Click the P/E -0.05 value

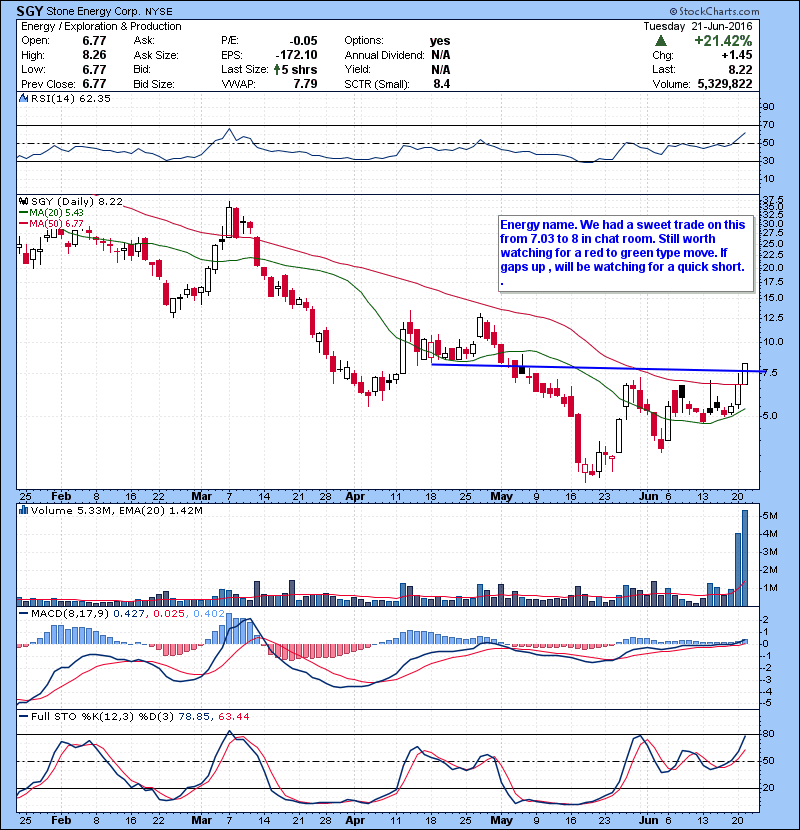[x=303, y=41]
